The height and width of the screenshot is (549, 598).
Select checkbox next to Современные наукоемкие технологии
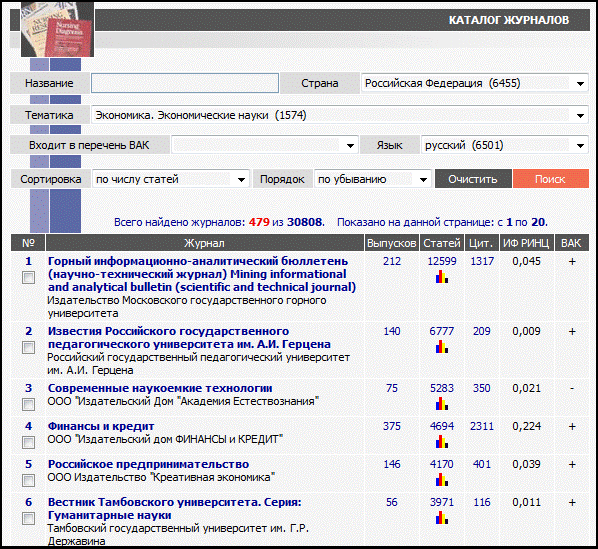point(28,405)
